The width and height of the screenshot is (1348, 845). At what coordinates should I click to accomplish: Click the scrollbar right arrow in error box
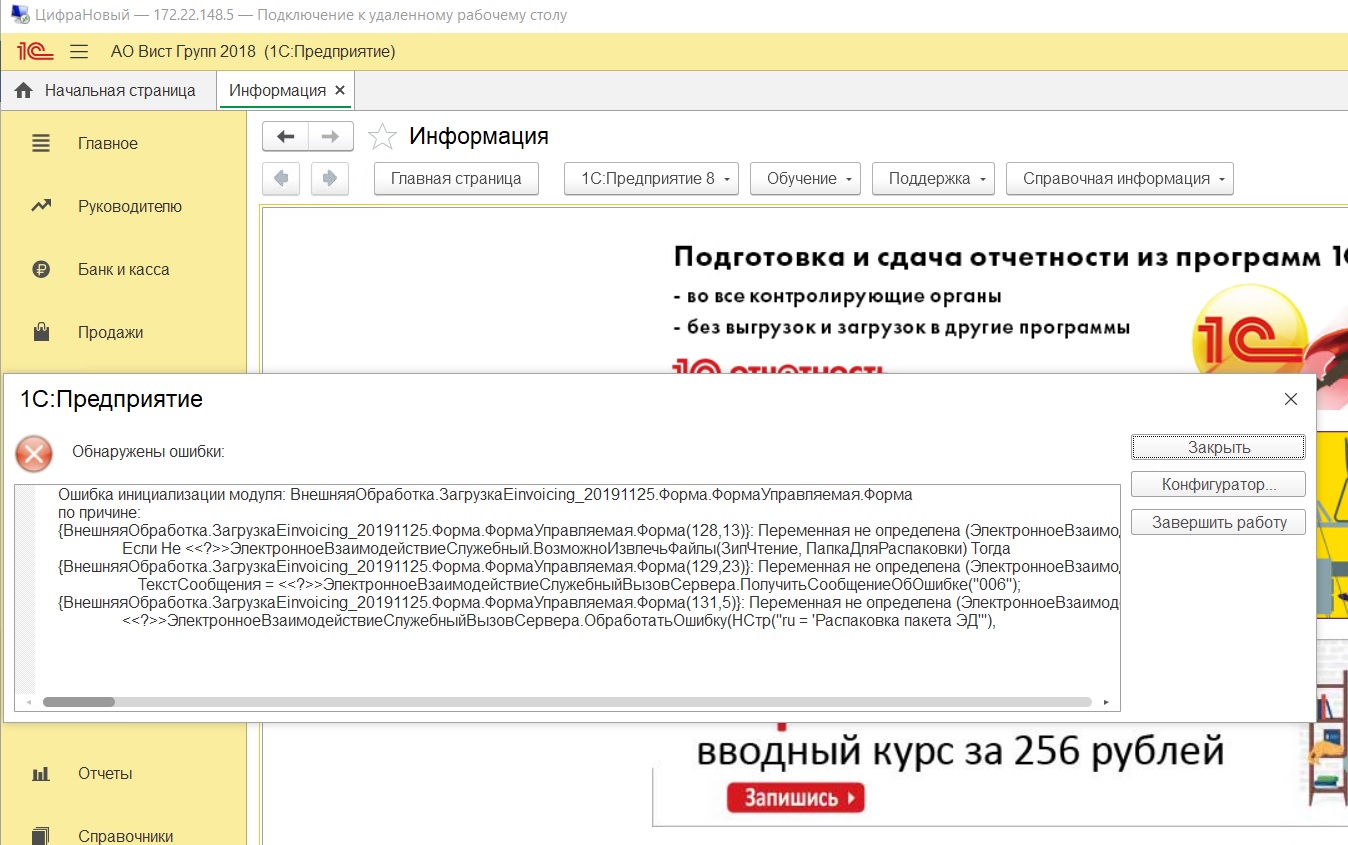1106,702
